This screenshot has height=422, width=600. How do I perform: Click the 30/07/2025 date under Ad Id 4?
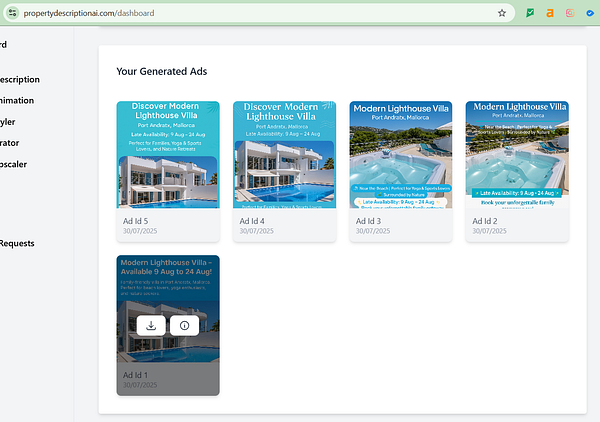point(256,231)
